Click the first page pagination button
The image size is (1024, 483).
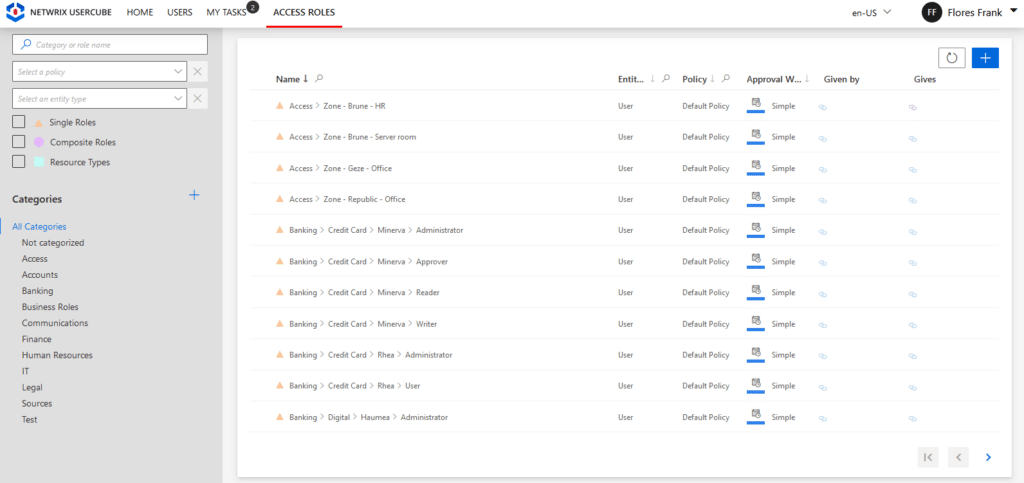(x=928, y=458)
